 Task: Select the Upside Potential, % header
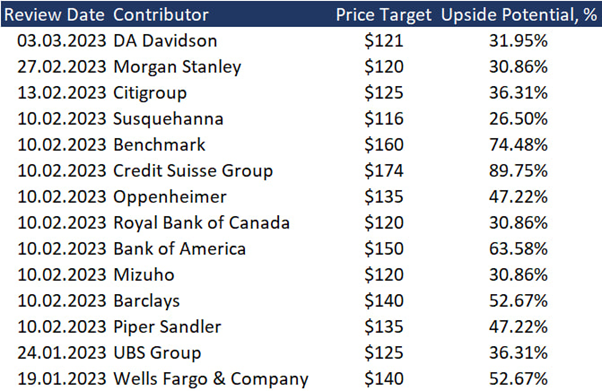click(519, 15)
